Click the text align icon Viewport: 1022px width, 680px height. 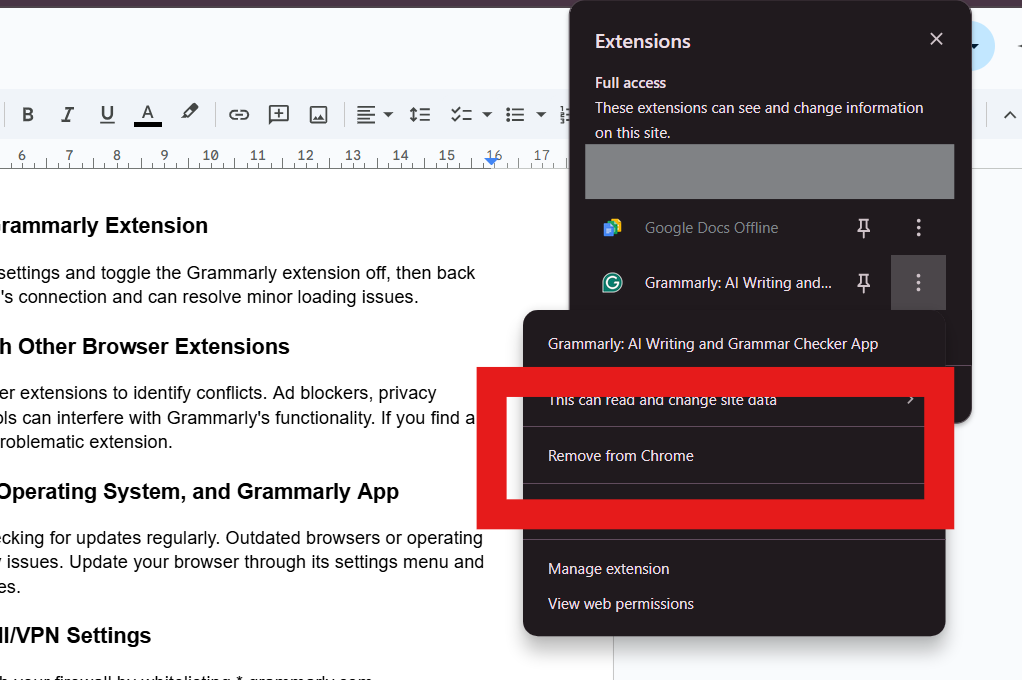point(366,115)
